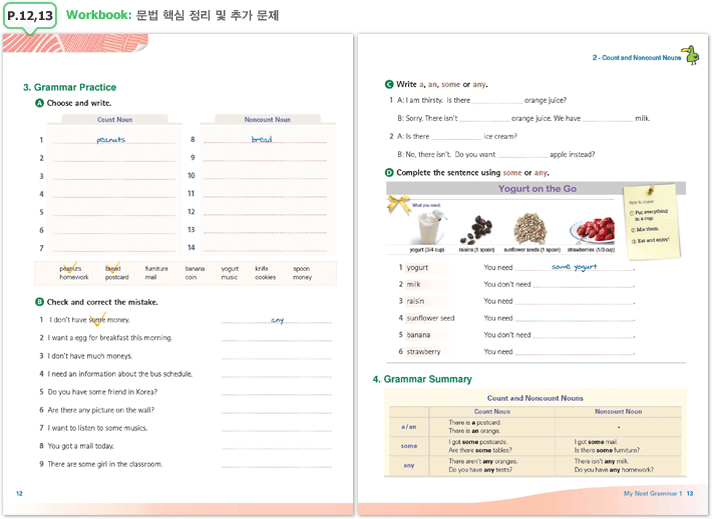The height and width of the screenshot is (519, 712).
Task: Click the a / an row label in summary table
Action: 409,427
